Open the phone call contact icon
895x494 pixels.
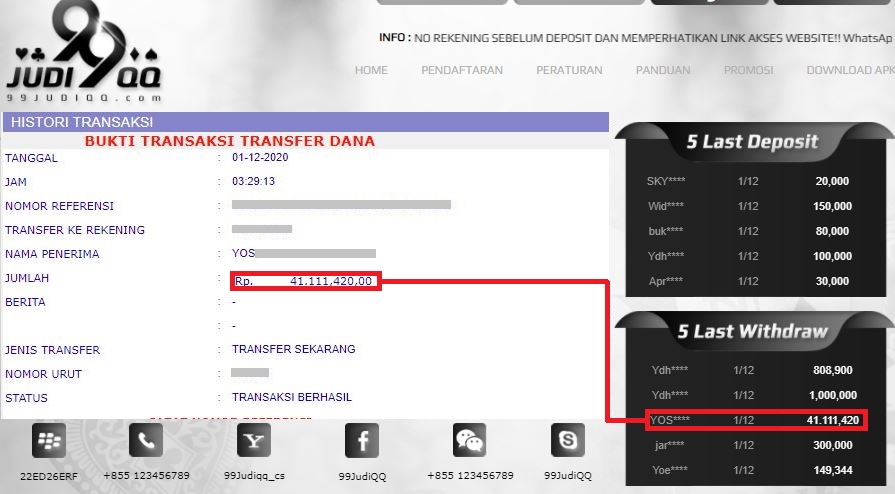pos(146,440)
